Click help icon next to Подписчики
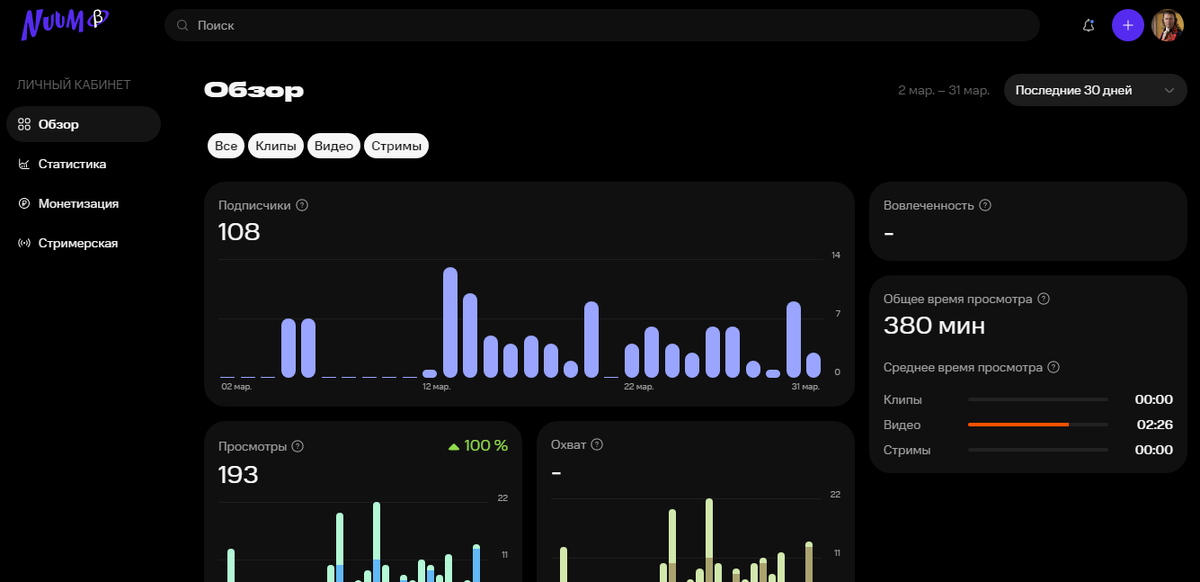The image size is (1200, 582). click(302, 205)
